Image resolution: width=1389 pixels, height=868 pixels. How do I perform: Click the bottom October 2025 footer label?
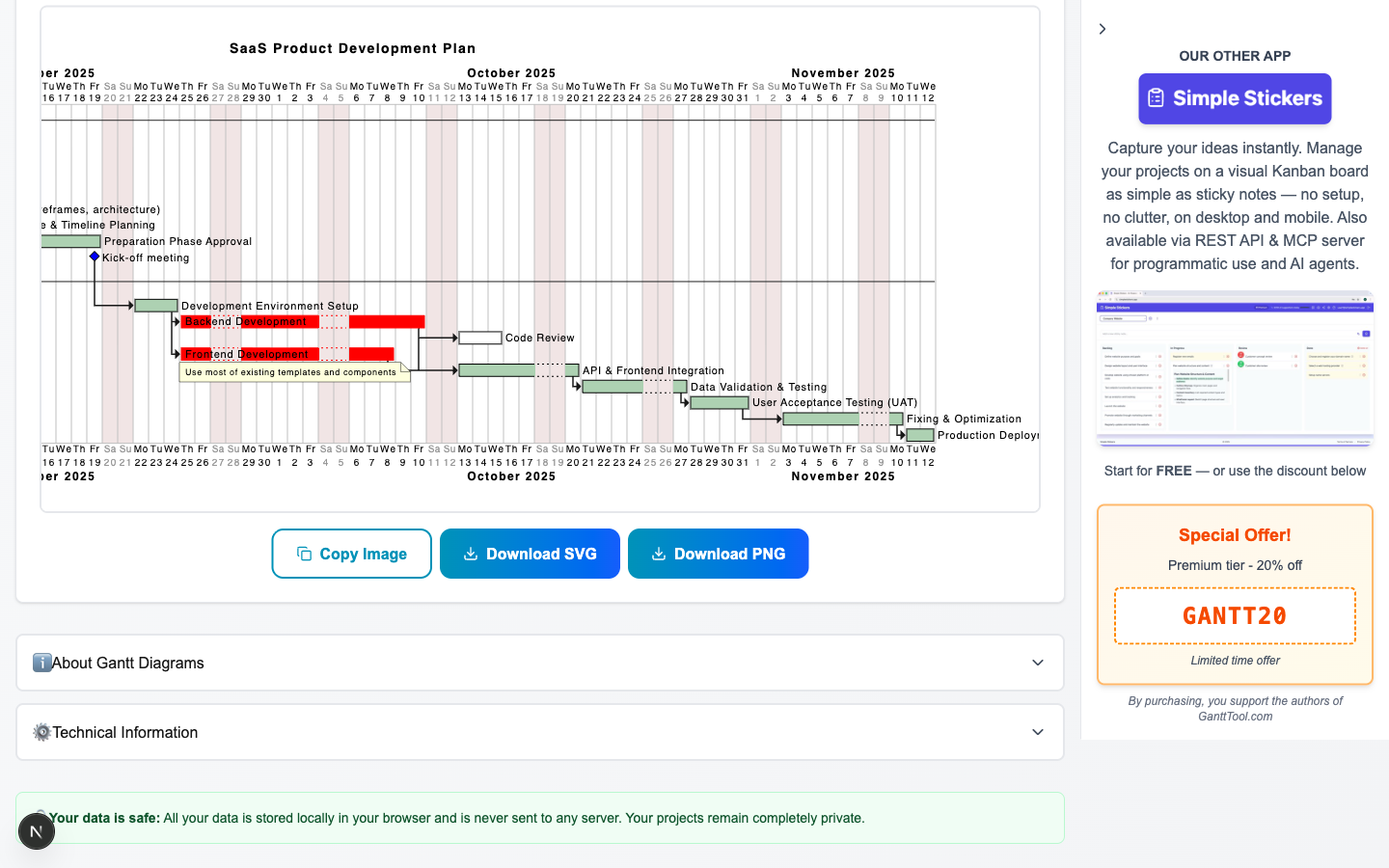pyautogui.click(x=511, y=476)
